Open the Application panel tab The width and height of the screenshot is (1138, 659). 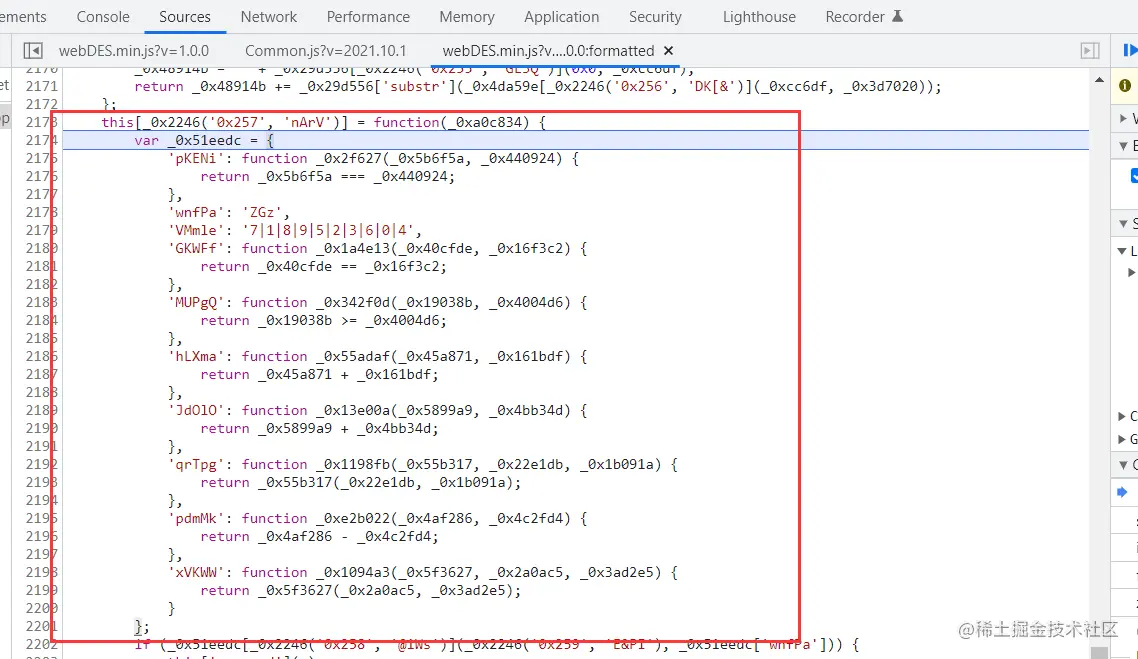point(562,17)
